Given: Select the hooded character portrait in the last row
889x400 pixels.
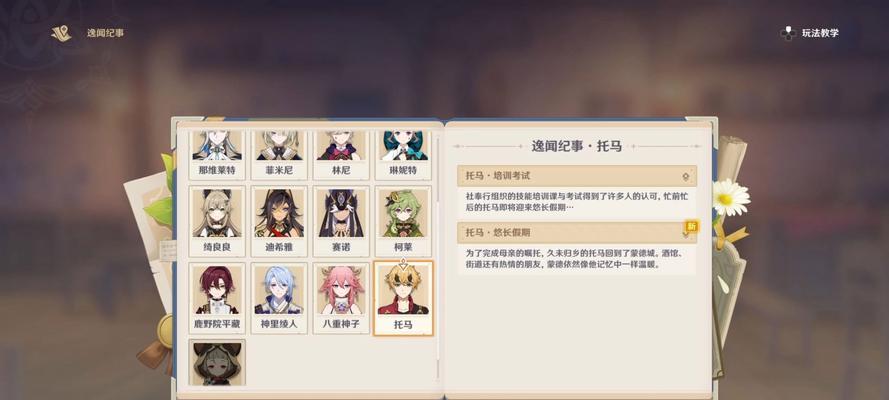Looking at the screenshot, I should coord(217,363).
